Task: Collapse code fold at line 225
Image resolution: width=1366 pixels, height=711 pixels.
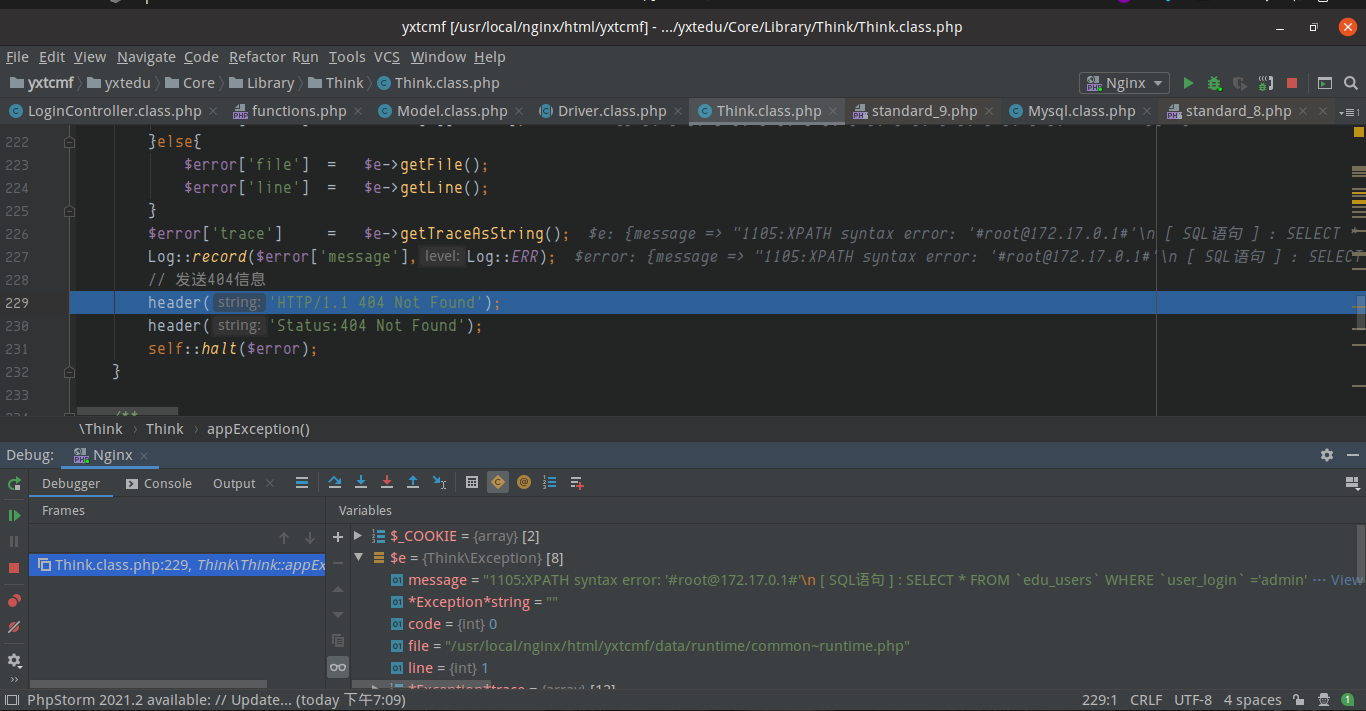Action: point(69,211)
